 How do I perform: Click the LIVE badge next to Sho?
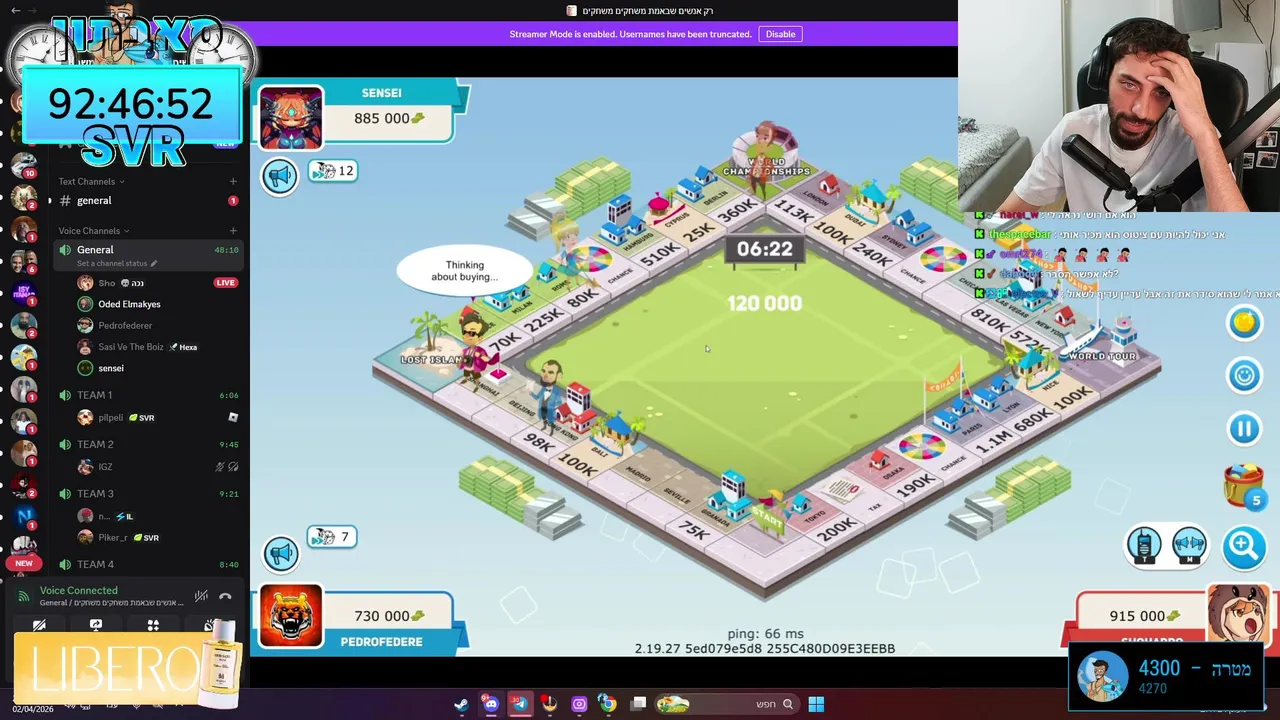(225, 283)
